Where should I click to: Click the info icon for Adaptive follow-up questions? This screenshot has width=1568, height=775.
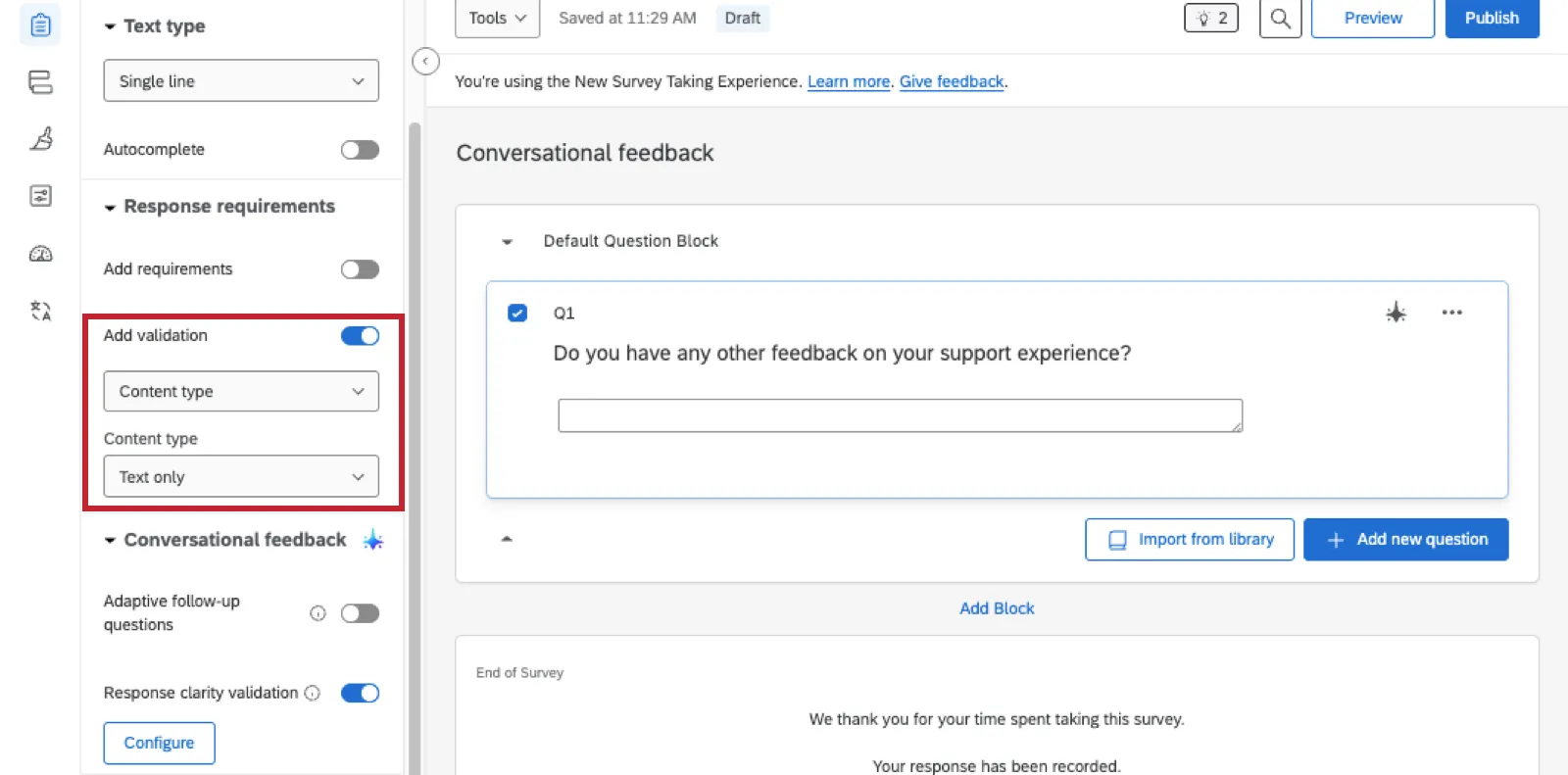click(318, 613)
